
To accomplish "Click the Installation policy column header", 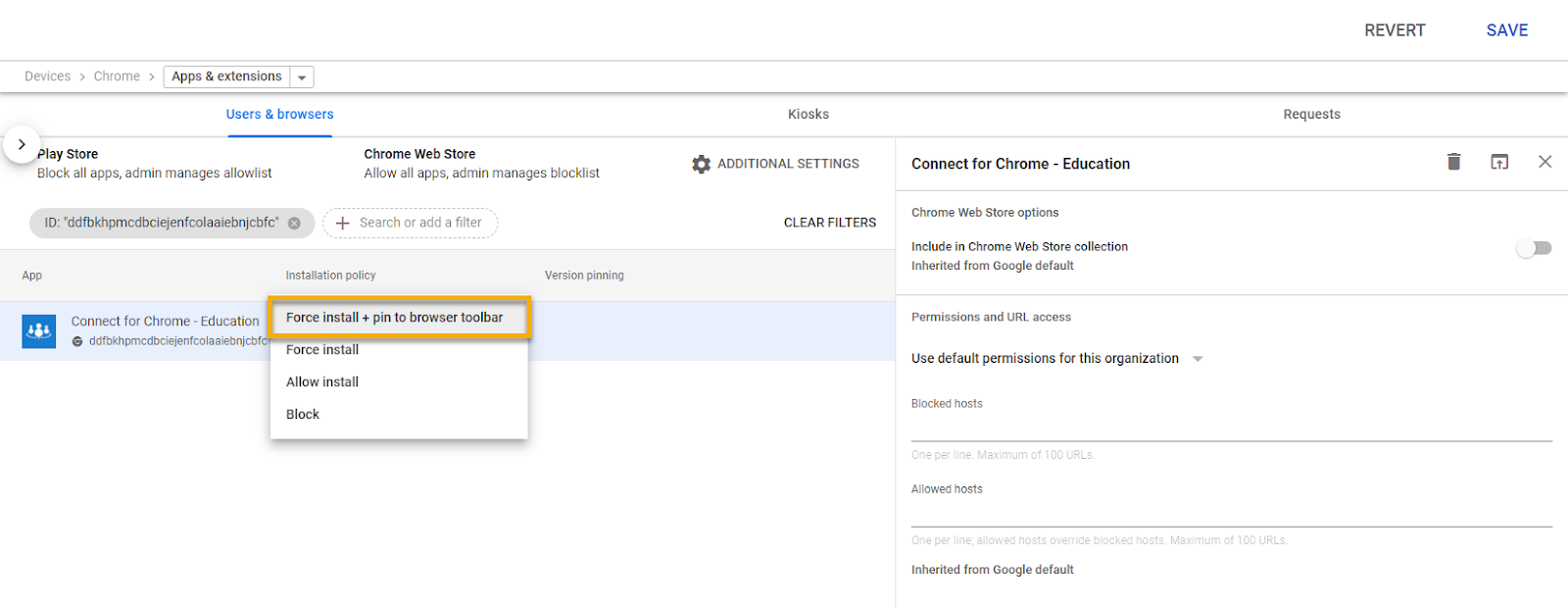I will tap(330, 276).
